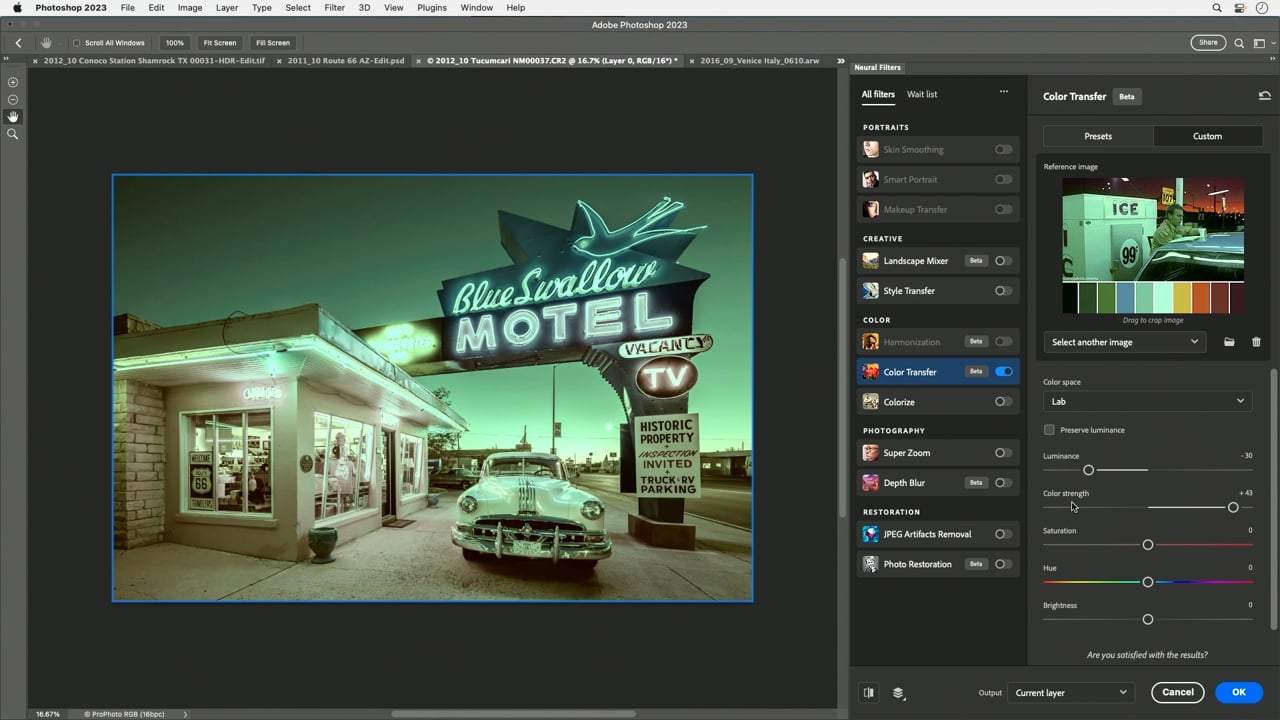Turn on the Super Zoom toggle
The height and width of the screenshot is (720, 1280).
(1003, 452)
